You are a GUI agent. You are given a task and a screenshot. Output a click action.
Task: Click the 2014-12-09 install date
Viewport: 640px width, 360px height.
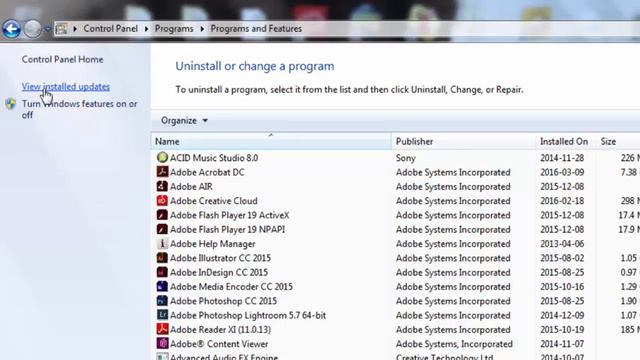tap(562, 315)
